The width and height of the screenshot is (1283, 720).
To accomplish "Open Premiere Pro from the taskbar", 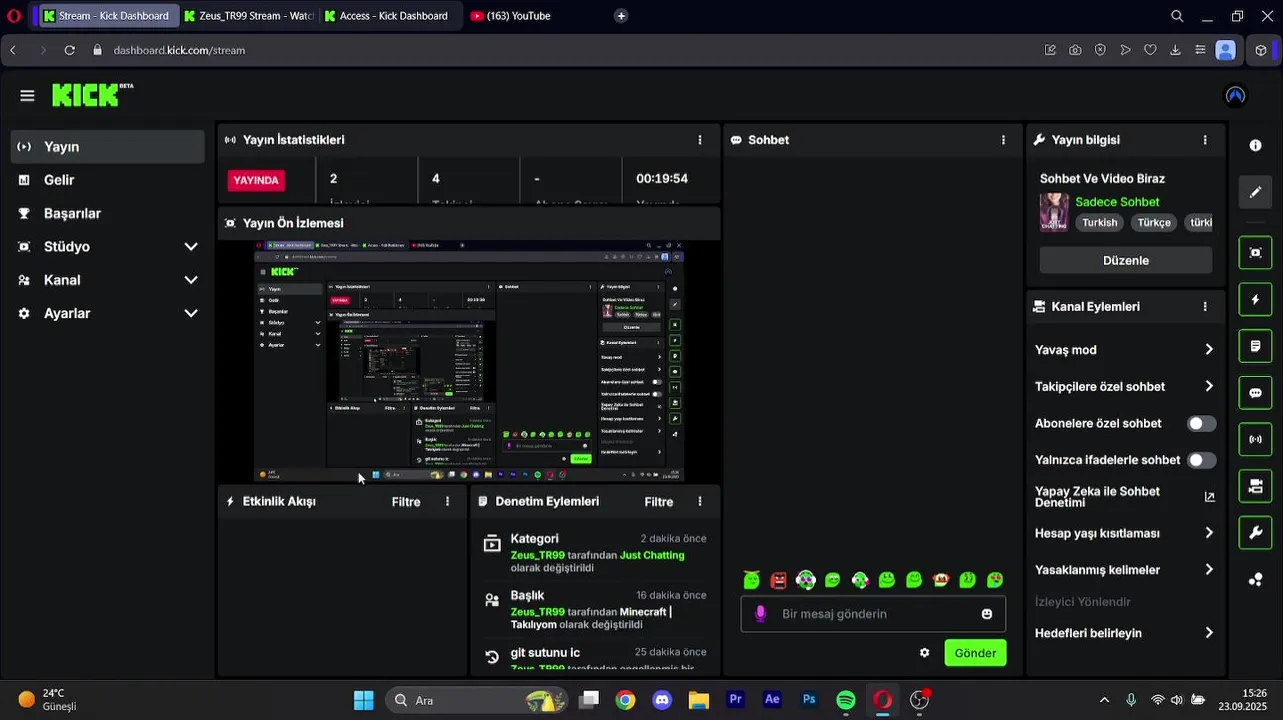I will point(736,700).
